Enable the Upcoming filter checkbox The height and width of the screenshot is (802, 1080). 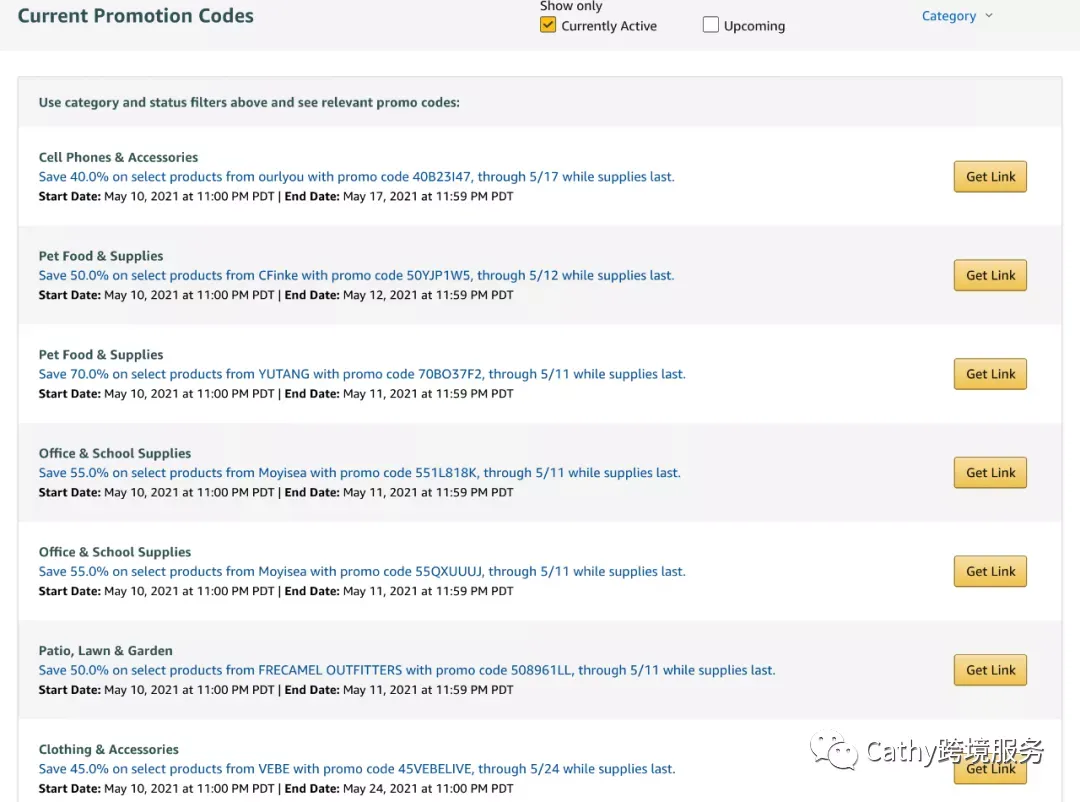click(710, 25)
